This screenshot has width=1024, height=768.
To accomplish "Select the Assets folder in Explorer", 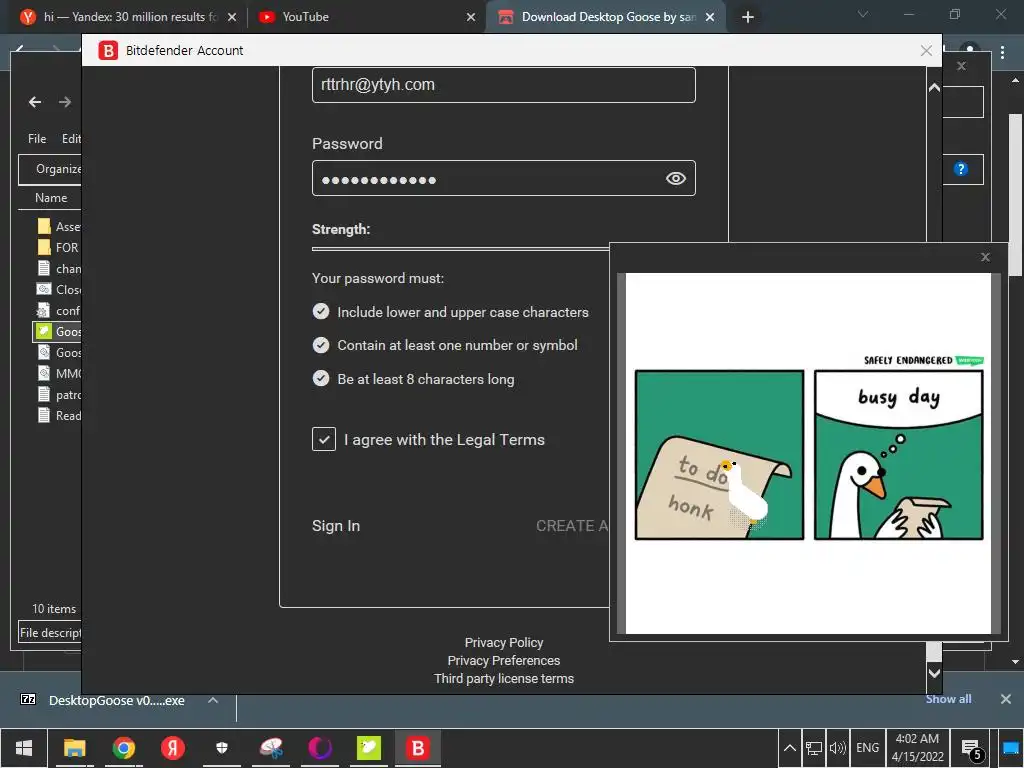I will tap(59, 227).
